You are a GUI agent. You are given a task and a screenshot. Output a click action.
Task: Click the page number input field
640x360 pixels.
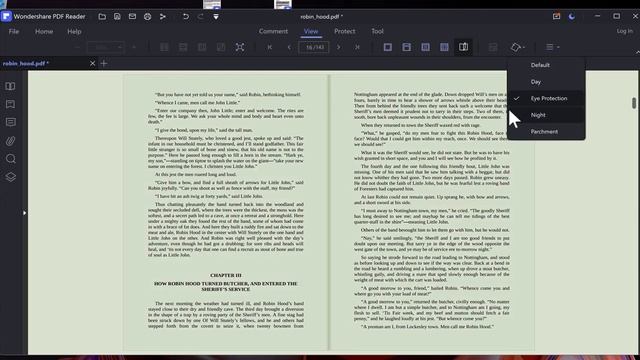coord(314,47)
